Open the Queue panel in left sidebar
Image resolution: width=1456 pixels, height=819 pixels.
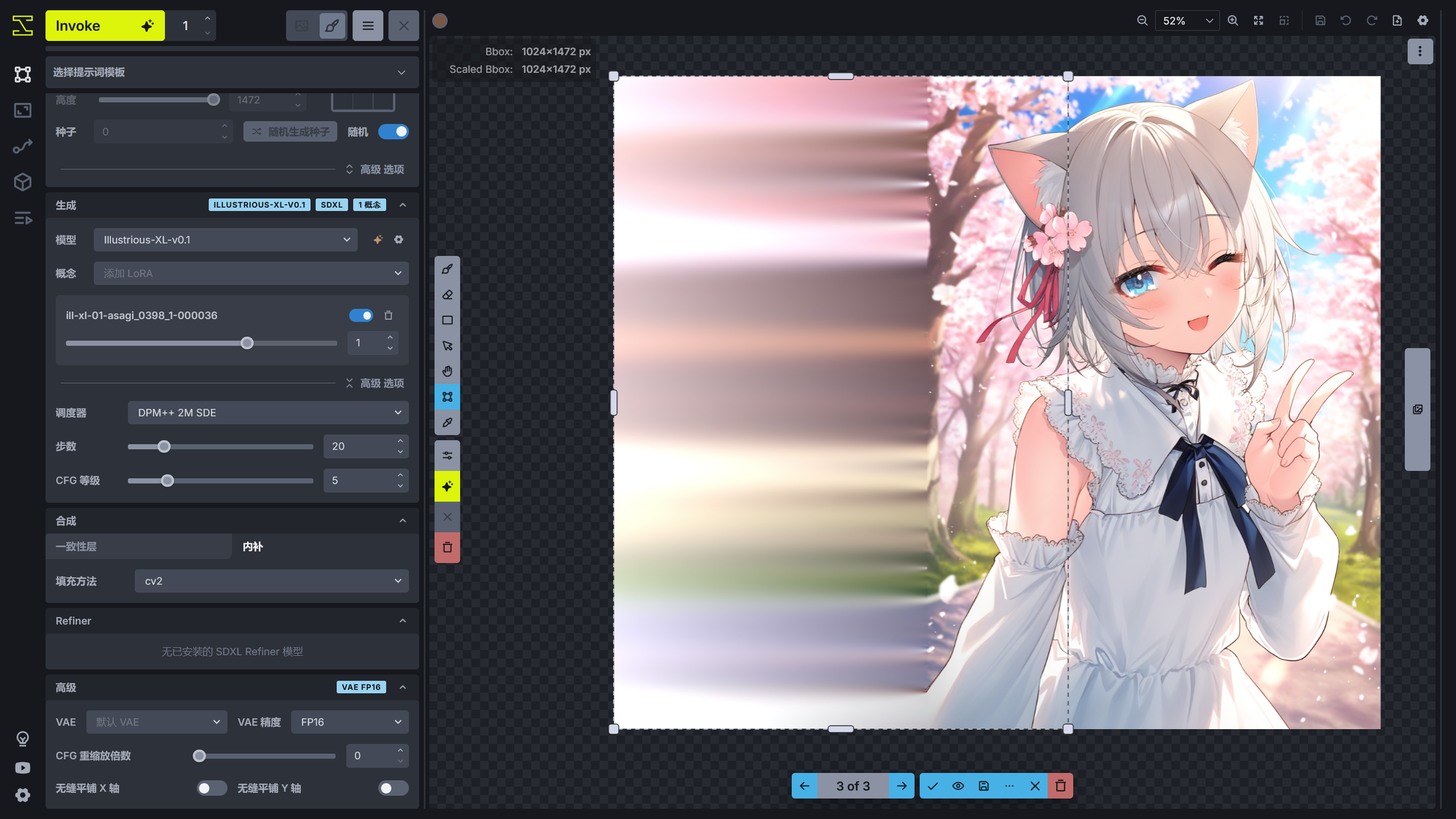coord(22,218)
